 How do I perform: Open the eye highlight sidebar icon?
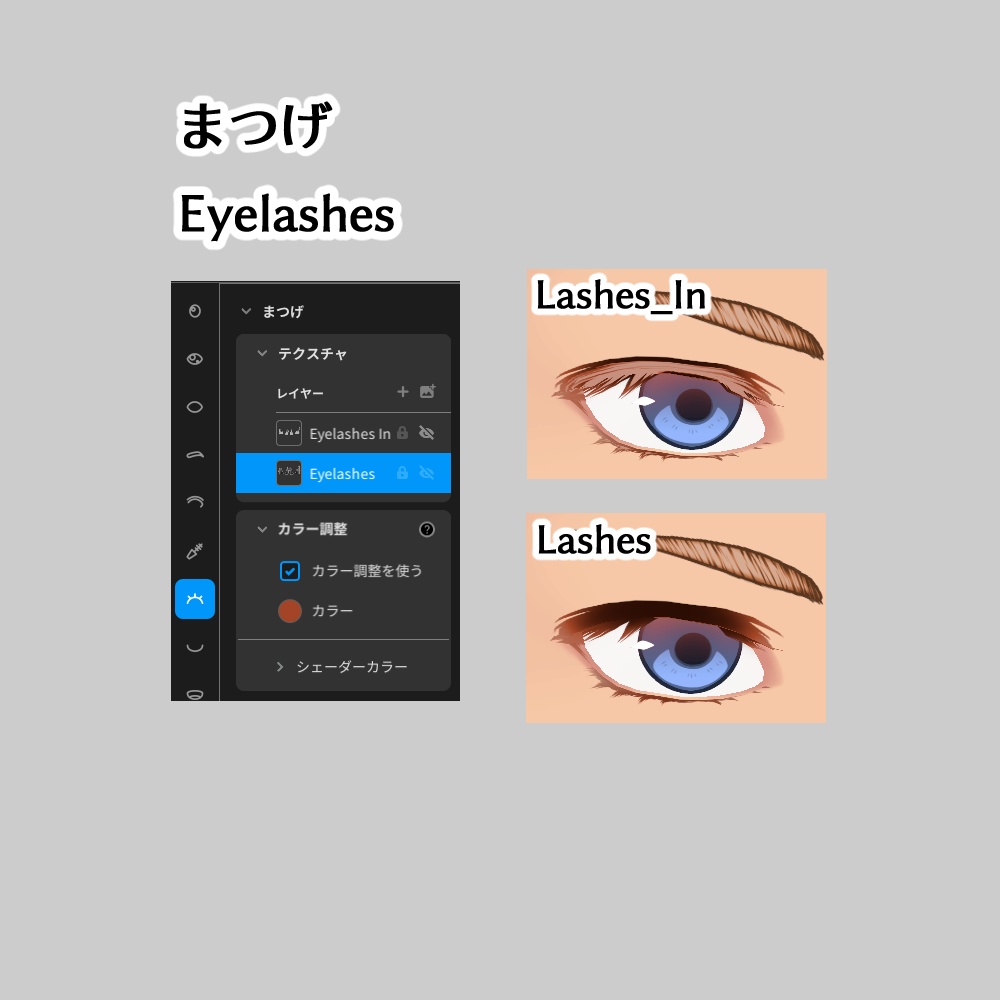click(x=195, y=359)
